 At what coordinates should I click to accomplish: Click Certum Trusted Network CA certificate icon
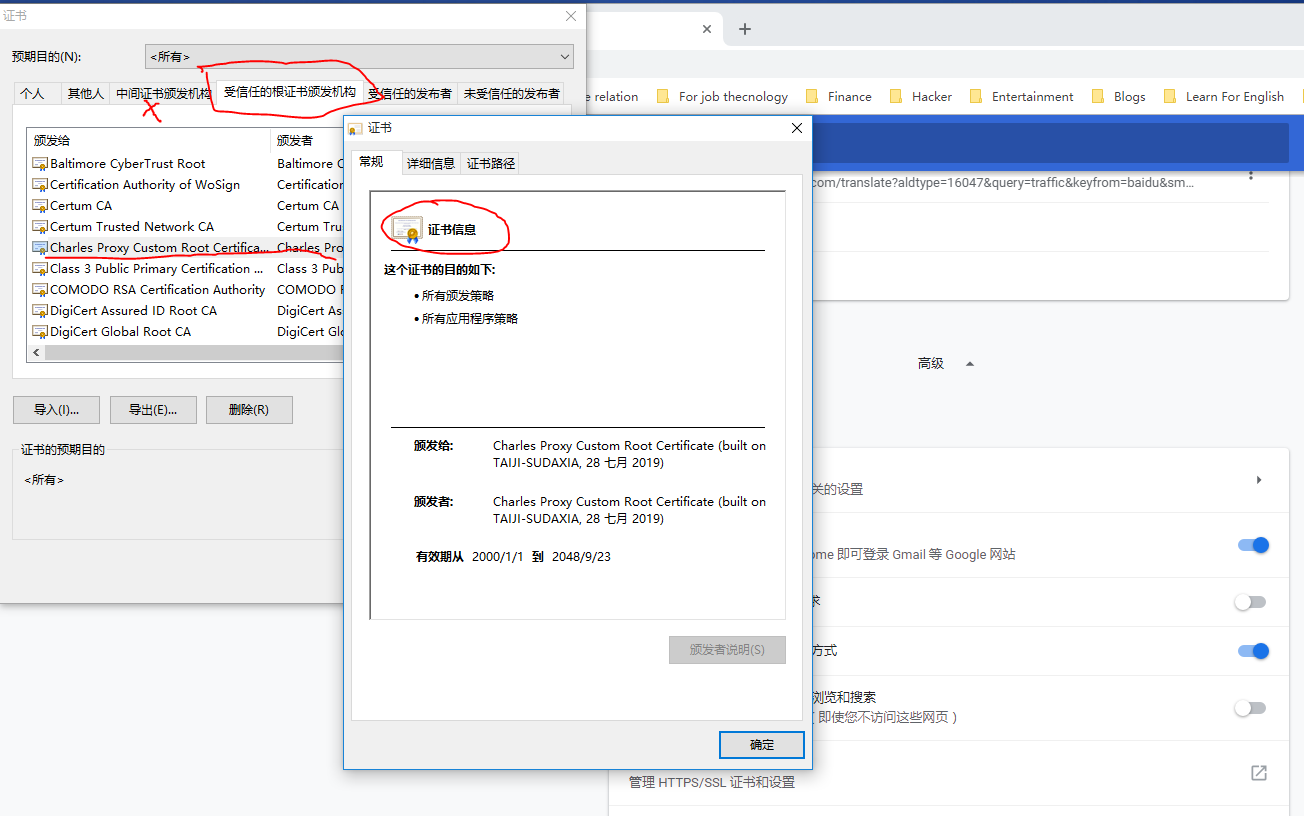tap(40, 227)
